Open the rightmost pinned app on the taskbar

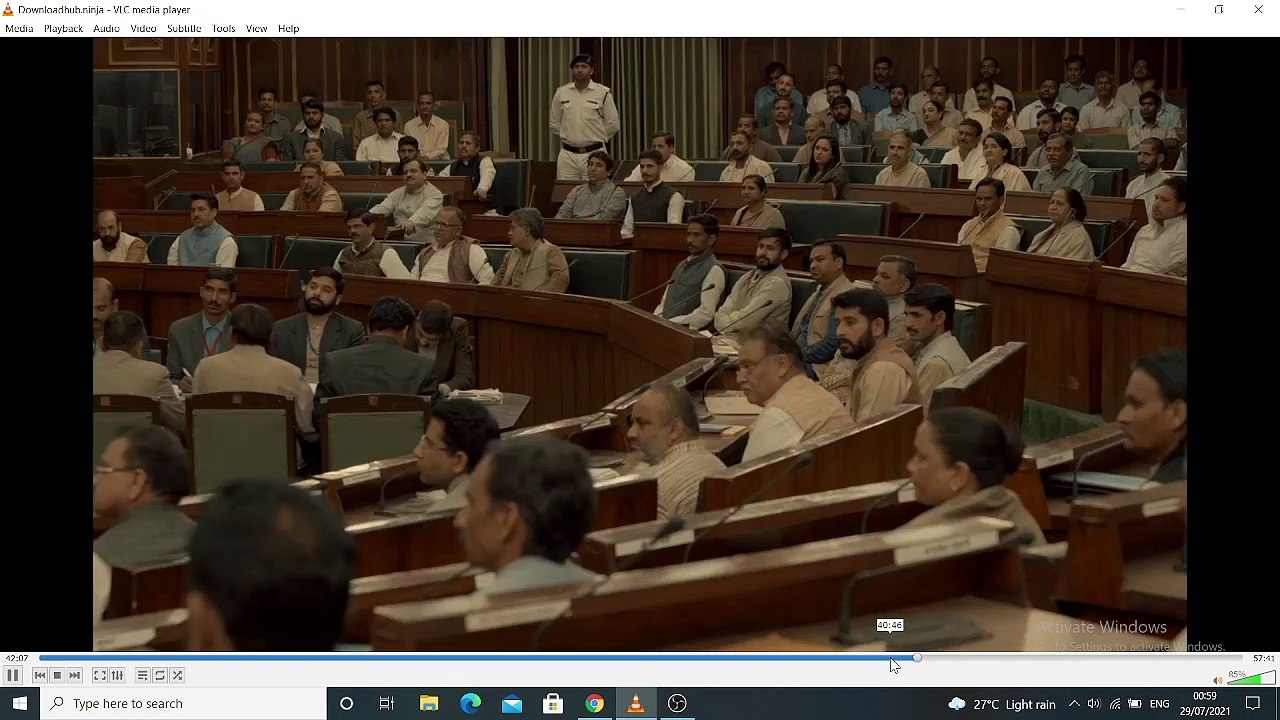[x=678, y=704]
